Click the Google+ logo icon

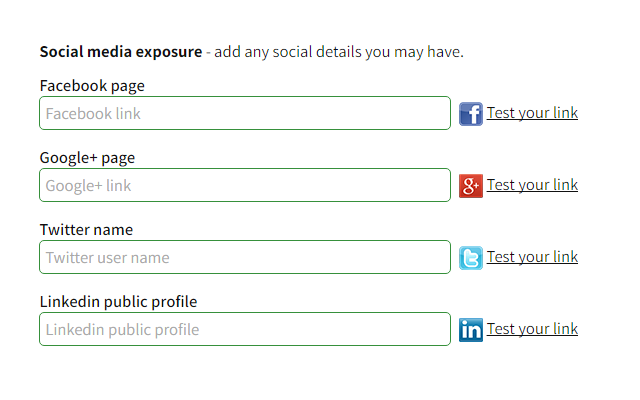point(470,186)
